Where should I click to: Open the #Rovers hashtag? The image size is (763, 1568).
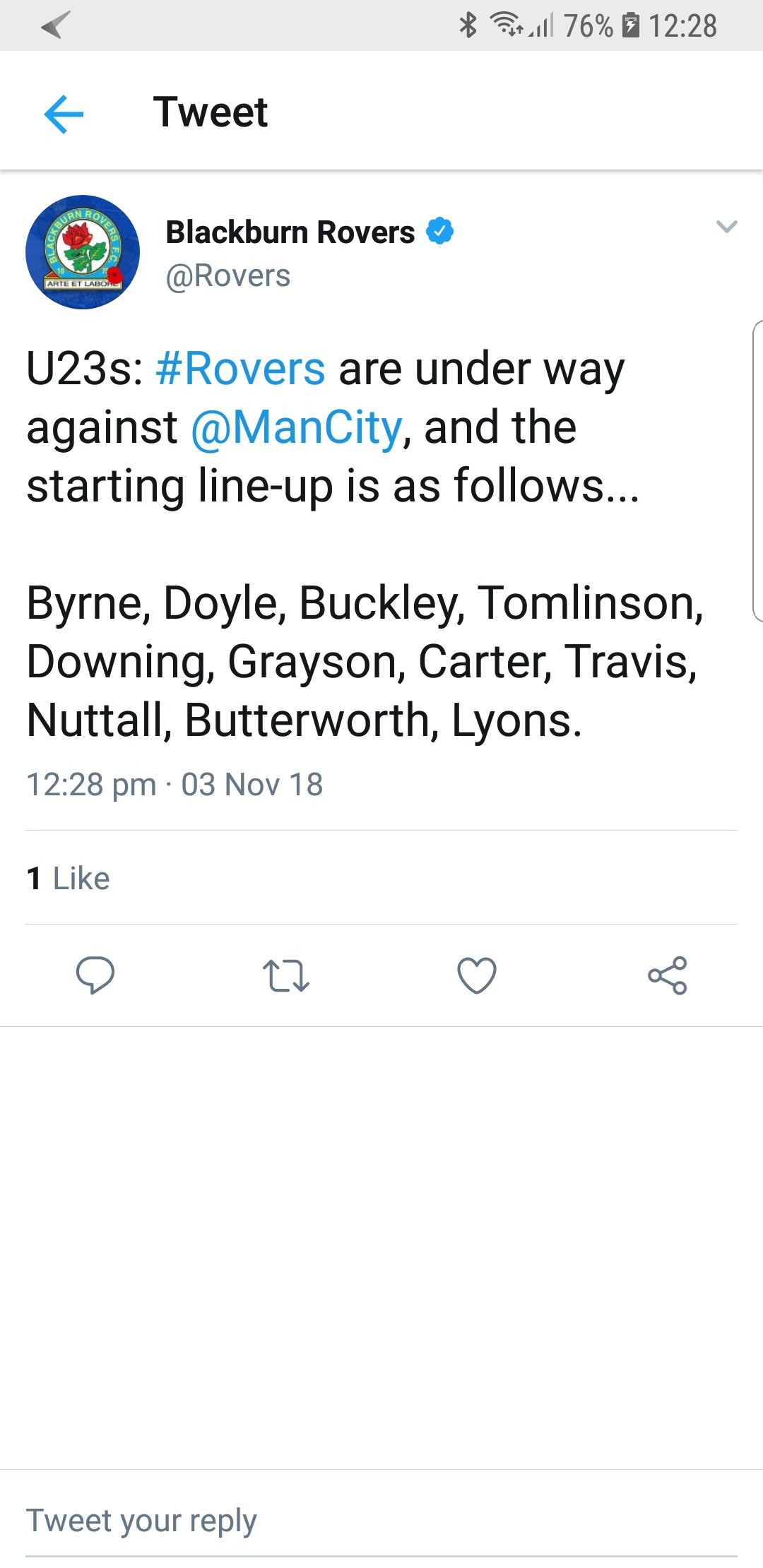pyautogui.click(x=240, y=369)
